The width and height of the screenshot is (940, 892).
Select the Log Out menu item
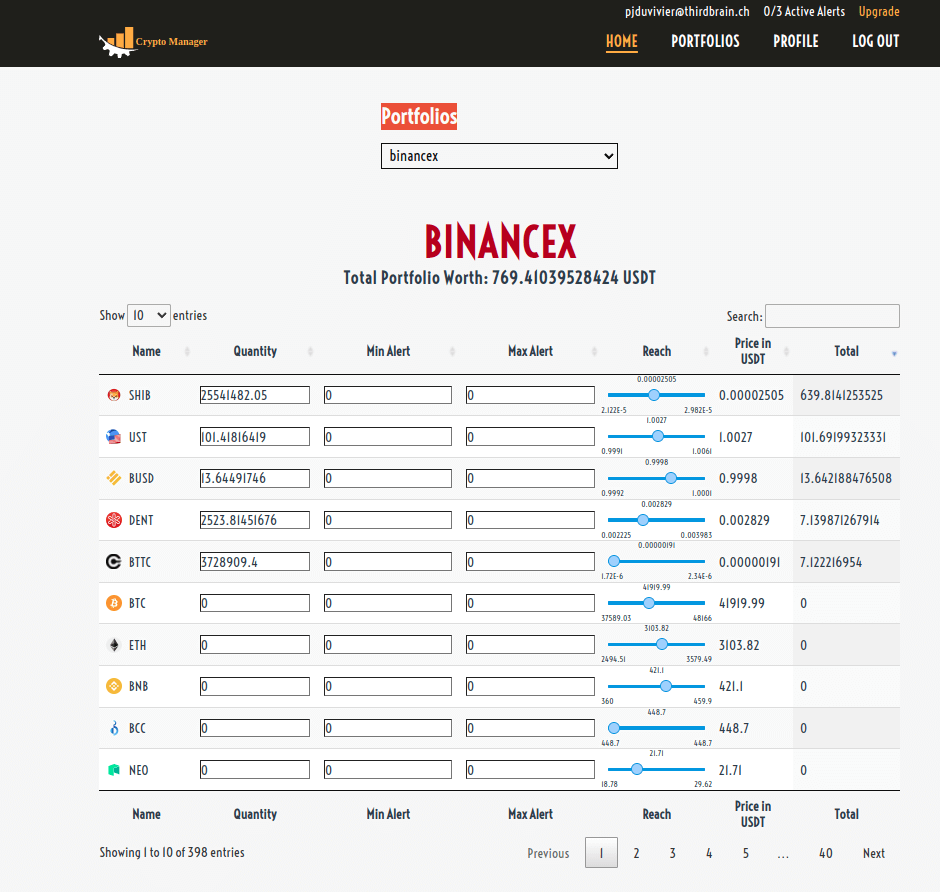point(876,41)
